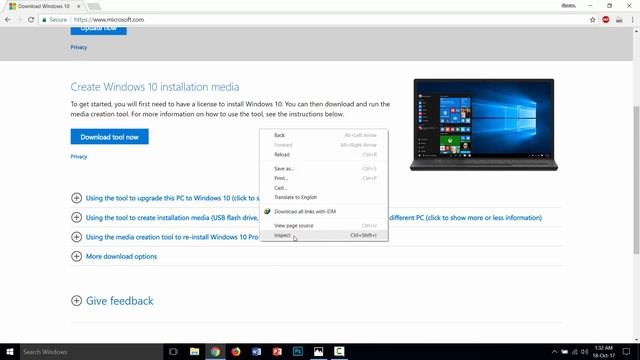Viewport: 640px width, 360px height.
Task: Choose Reload in context menu
Action: (x=324, y=155)
